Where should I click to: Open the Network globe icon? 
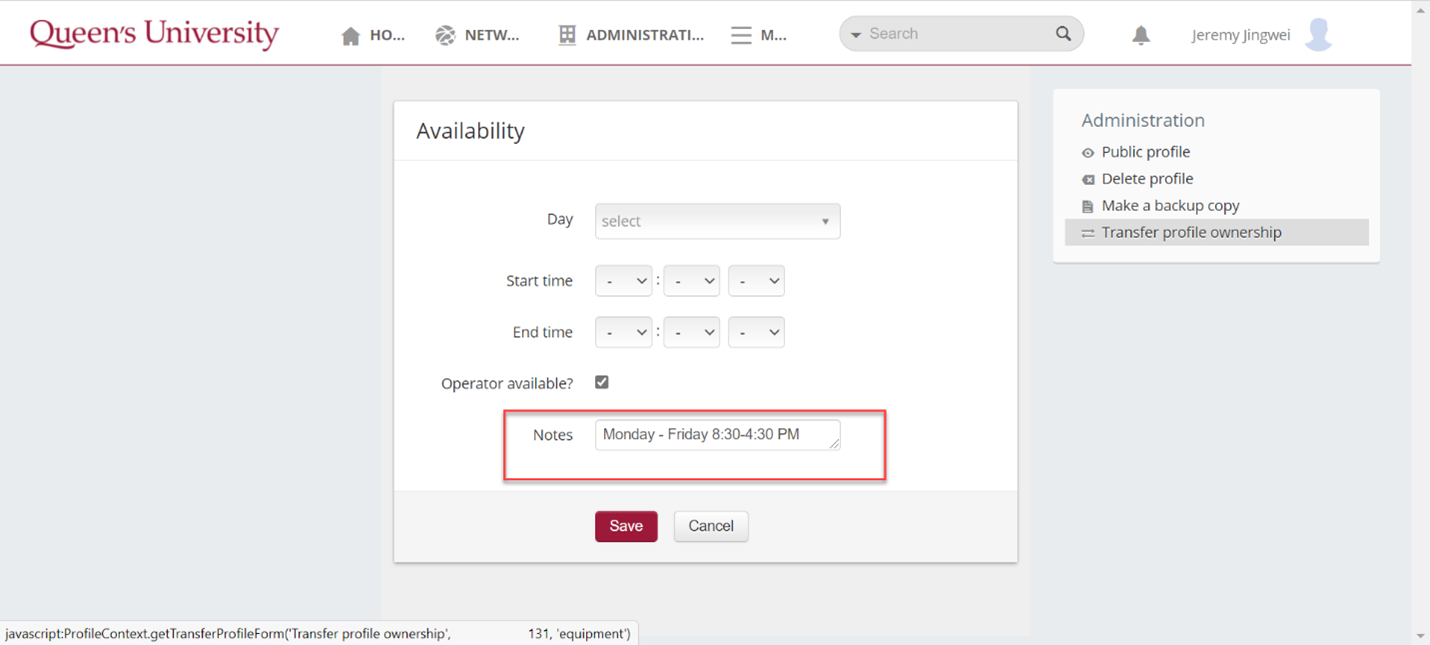[x=445, y=36]
